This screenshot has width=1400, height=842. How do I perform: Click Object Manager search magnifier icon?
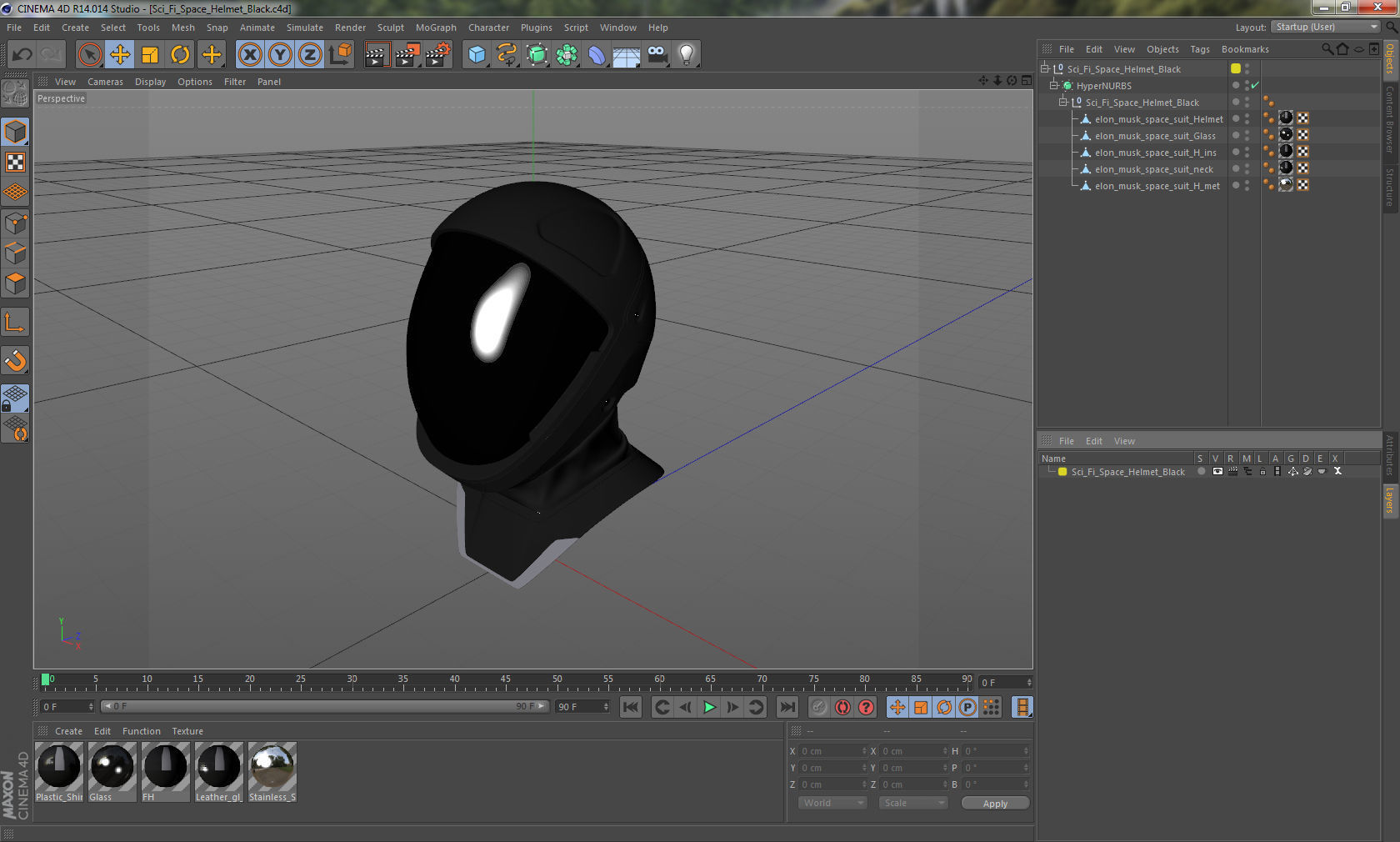(1327, 49)
